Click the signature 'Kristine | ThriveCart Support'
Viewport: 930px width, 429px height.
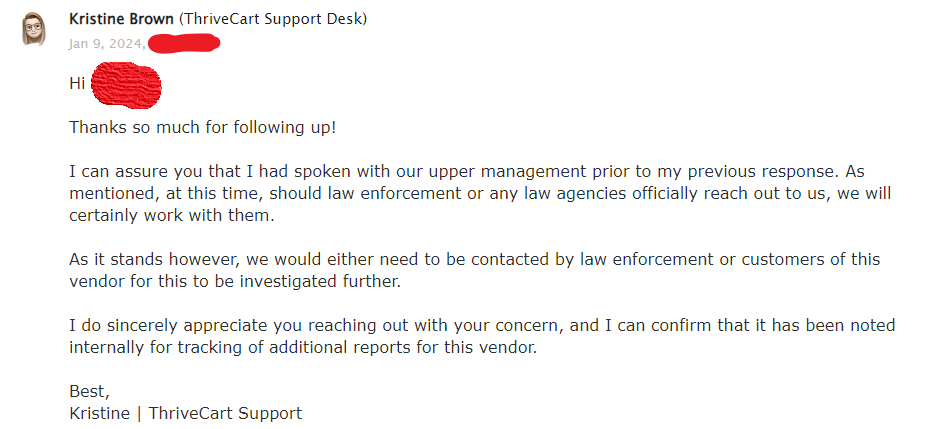pyautogui.click(x=186, y=414)
